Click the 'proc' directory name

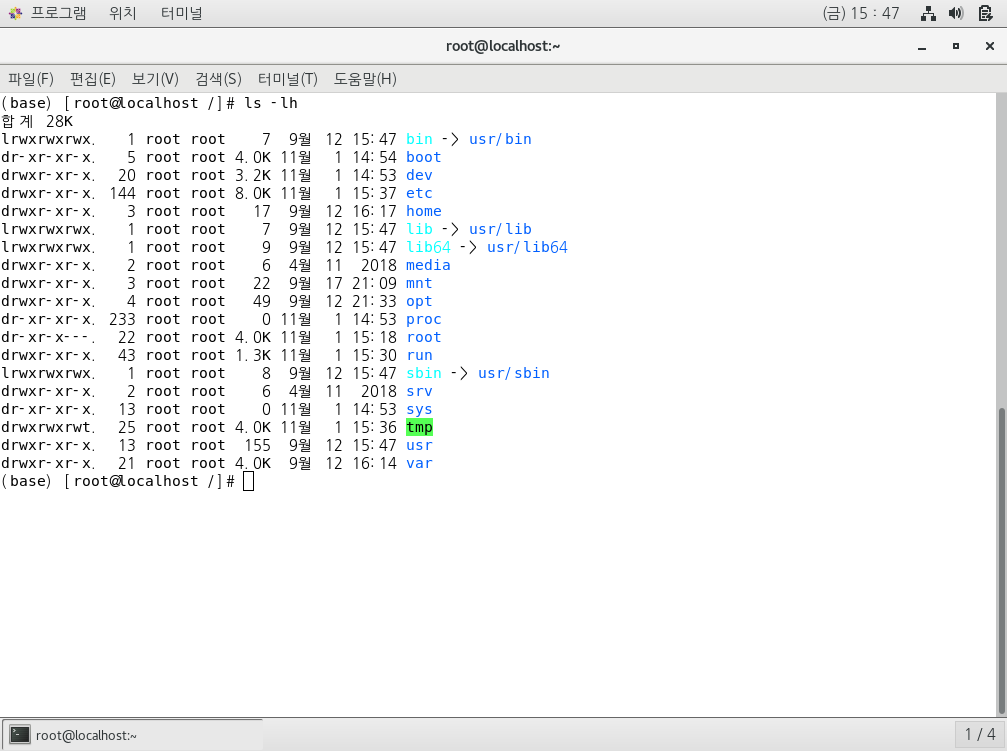tap(424, 319)
